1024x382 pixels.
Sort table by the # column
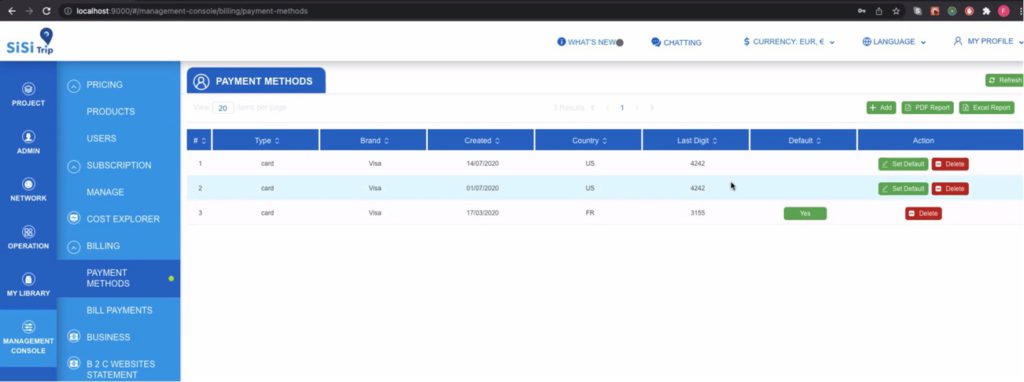(199, 140)
